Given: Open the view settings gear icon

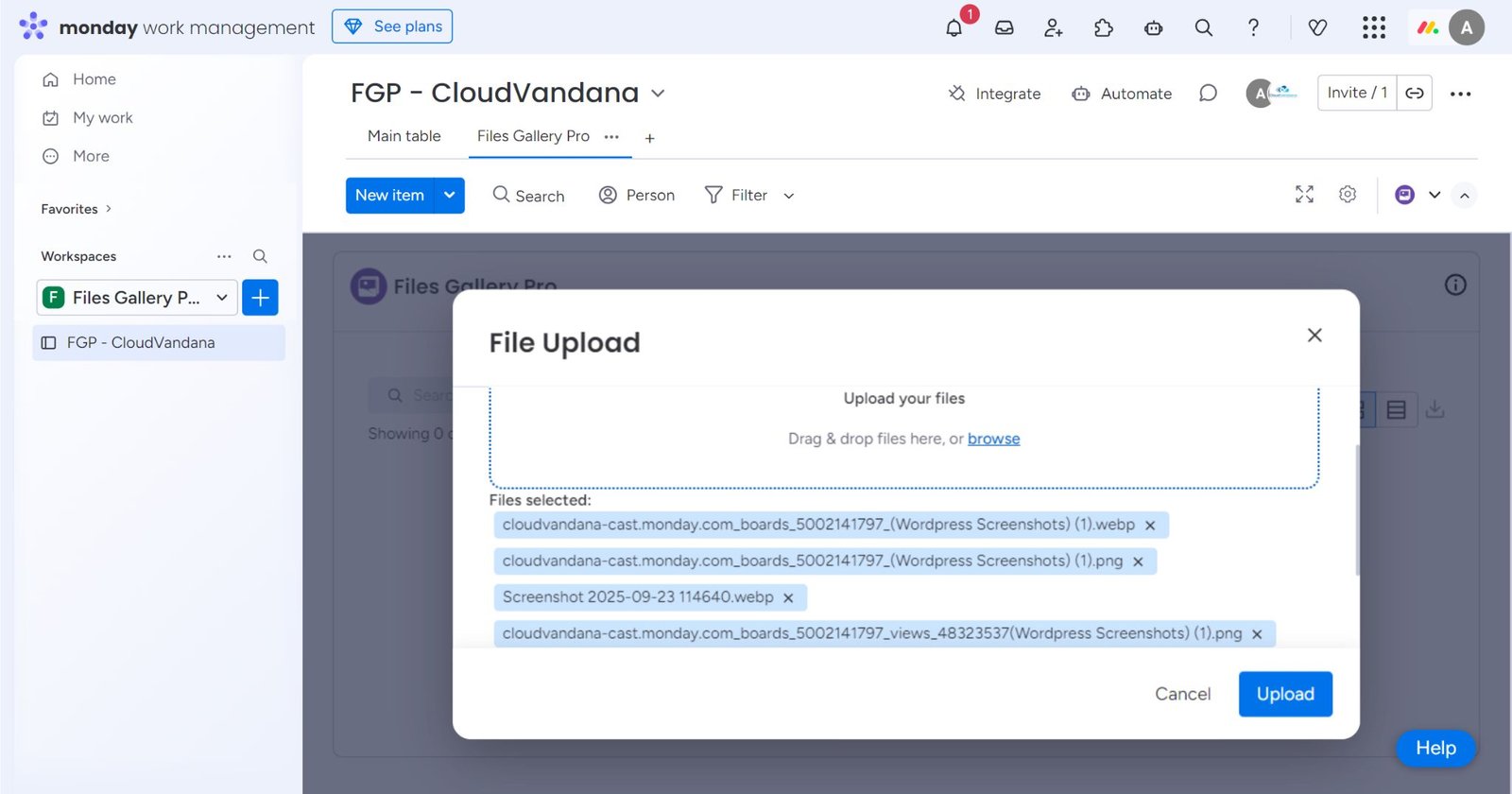Looking at the screenshot, I should (x=1348, y=195).
